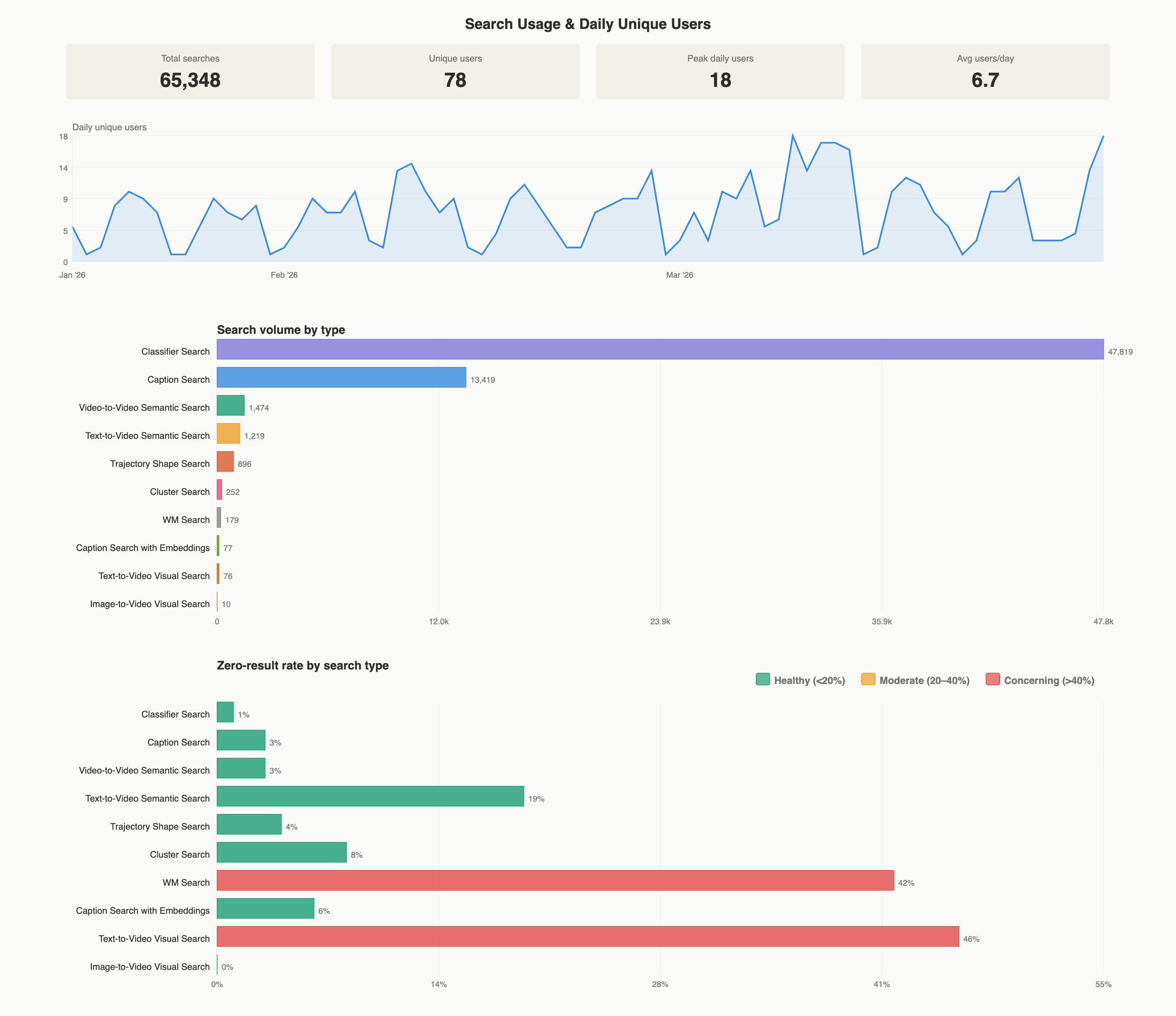
Task: Click the Text-to-Video Visual Search zero-result bar
Action: click(x=588, y=937)
